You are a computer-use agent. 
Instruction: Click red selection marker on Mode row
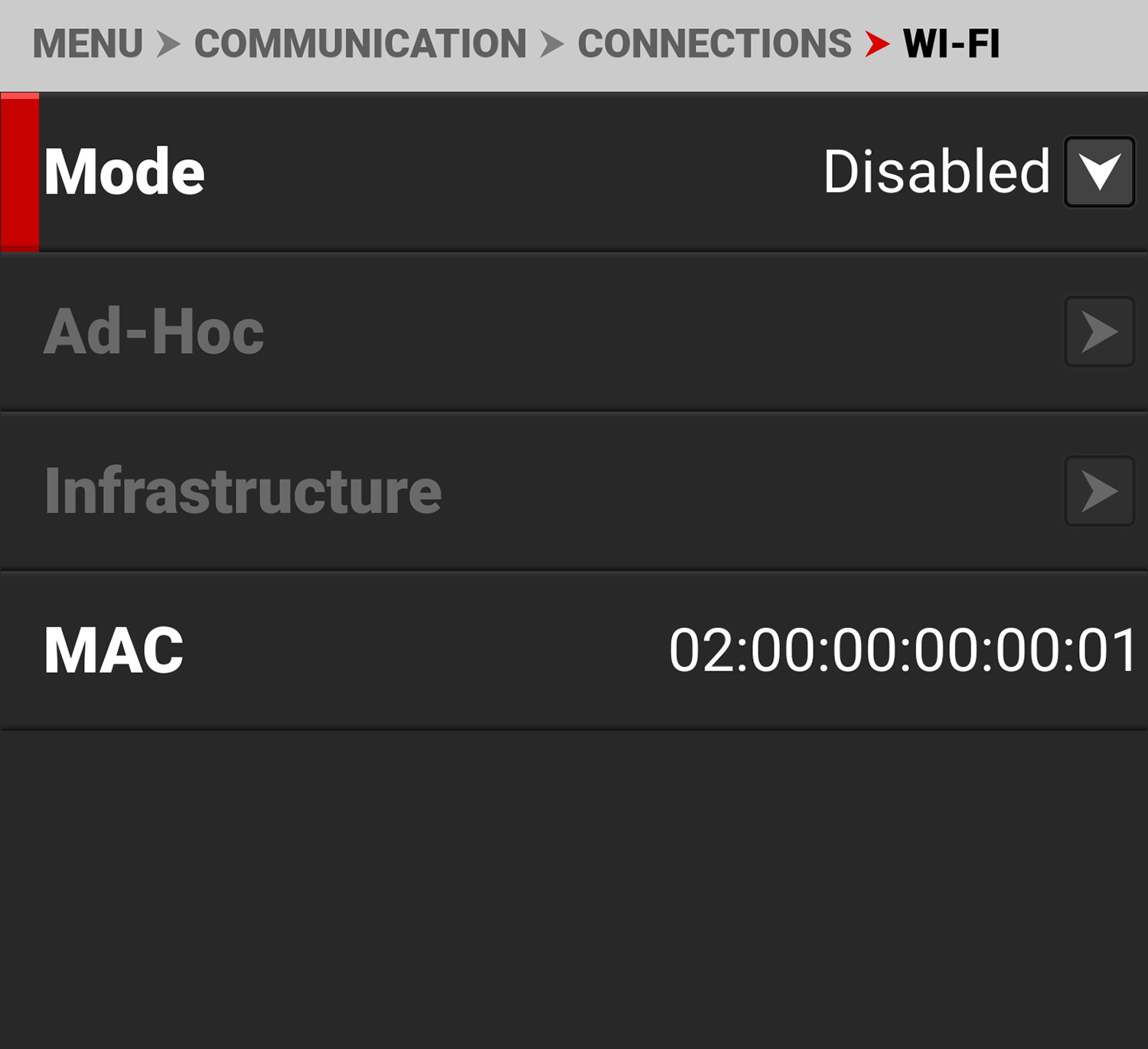(20, 172)
